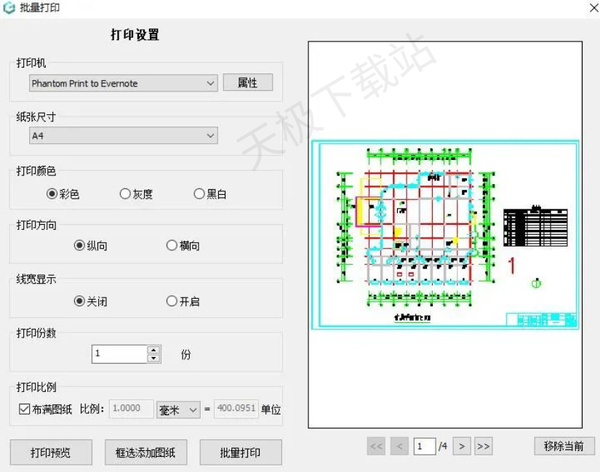The image size is (600, 472).
Task: Switch print orientation to 横向
Action: tap(183, 245)
